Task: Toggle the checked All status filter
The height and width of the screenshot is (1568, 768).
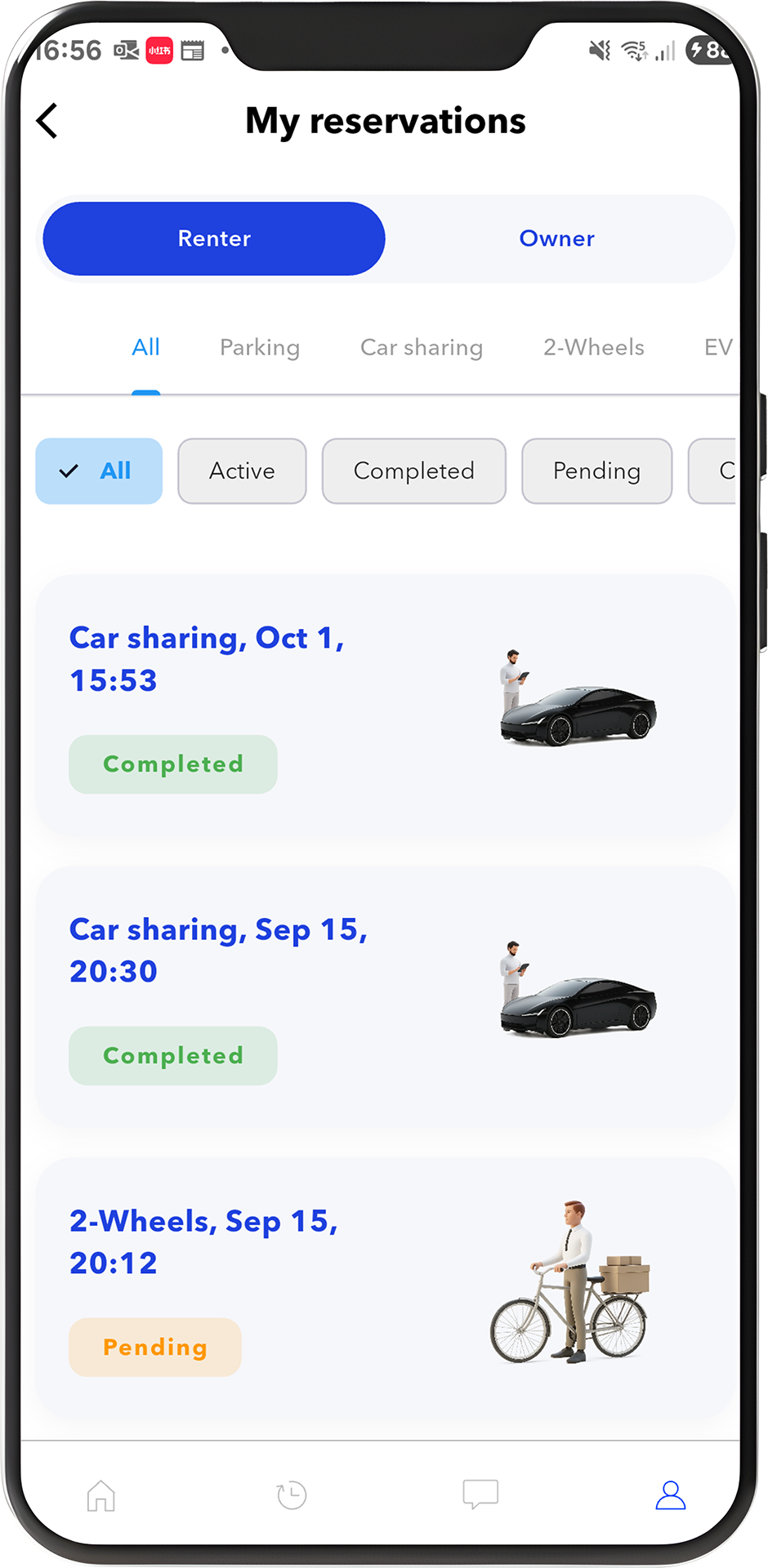Action: (x=99, y=471)
